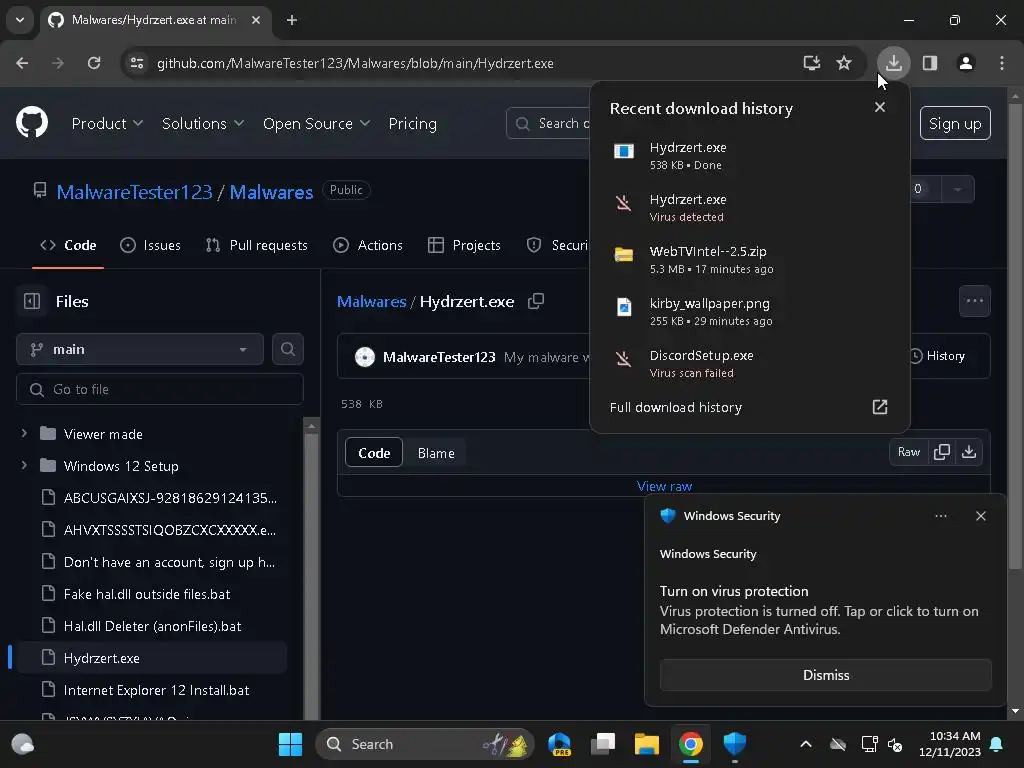Open Windows Start menu

point(290,744)
